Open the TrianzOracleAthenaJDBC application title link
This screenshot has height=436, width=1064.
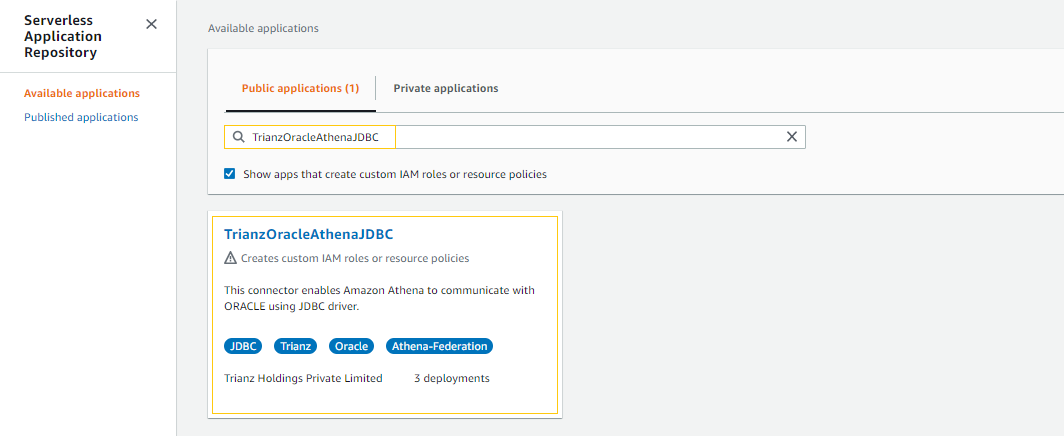(x=308, y=234)
